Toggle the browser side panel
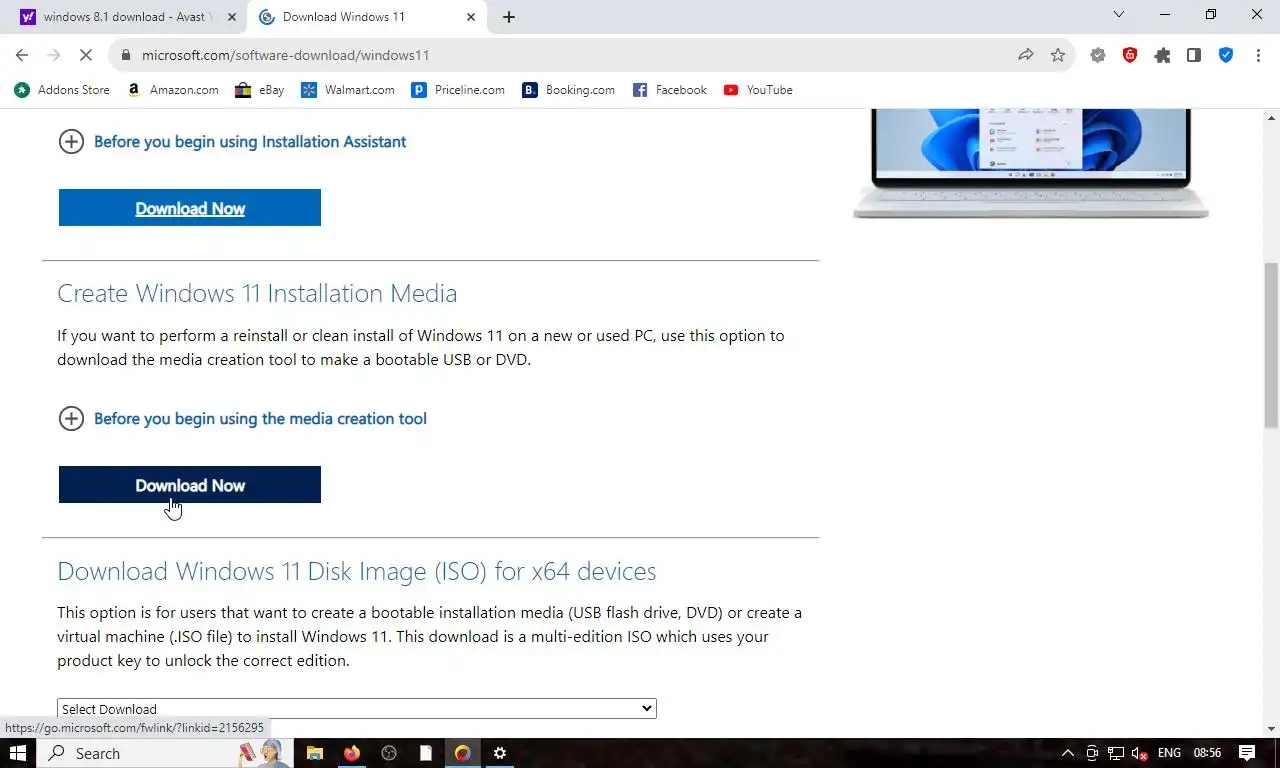1280x768 pixels. point(1194,55)
